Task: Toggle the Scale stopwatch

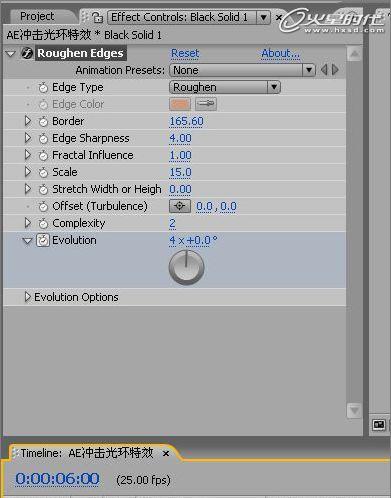Action: pyautogui.click(x=43, y=173)
